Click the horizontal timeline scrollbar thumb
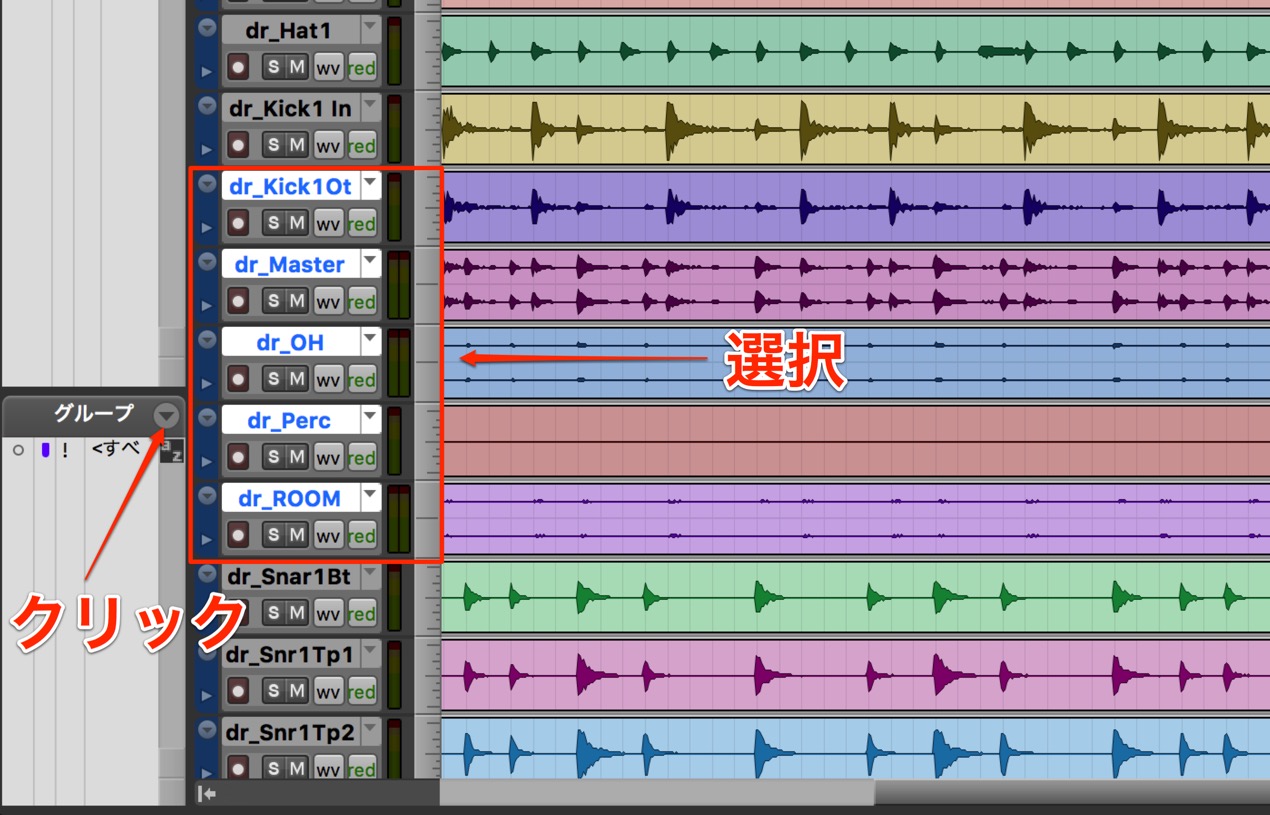 point(657,793)
